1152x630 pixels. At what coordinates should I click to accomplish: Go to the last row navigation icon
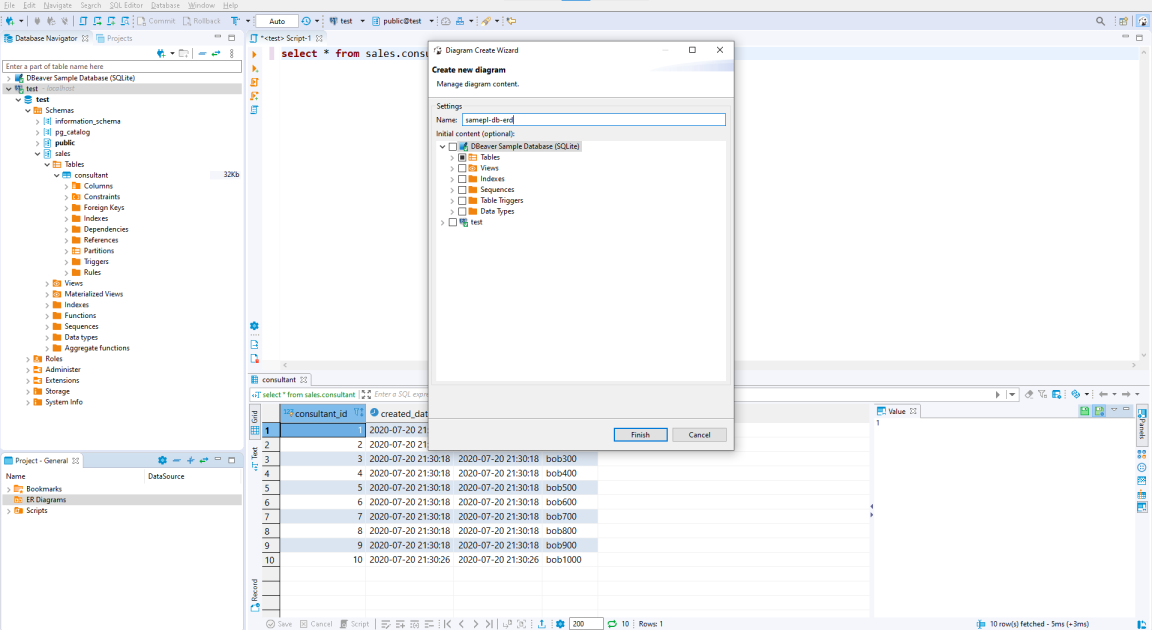(x=489, y=624)
